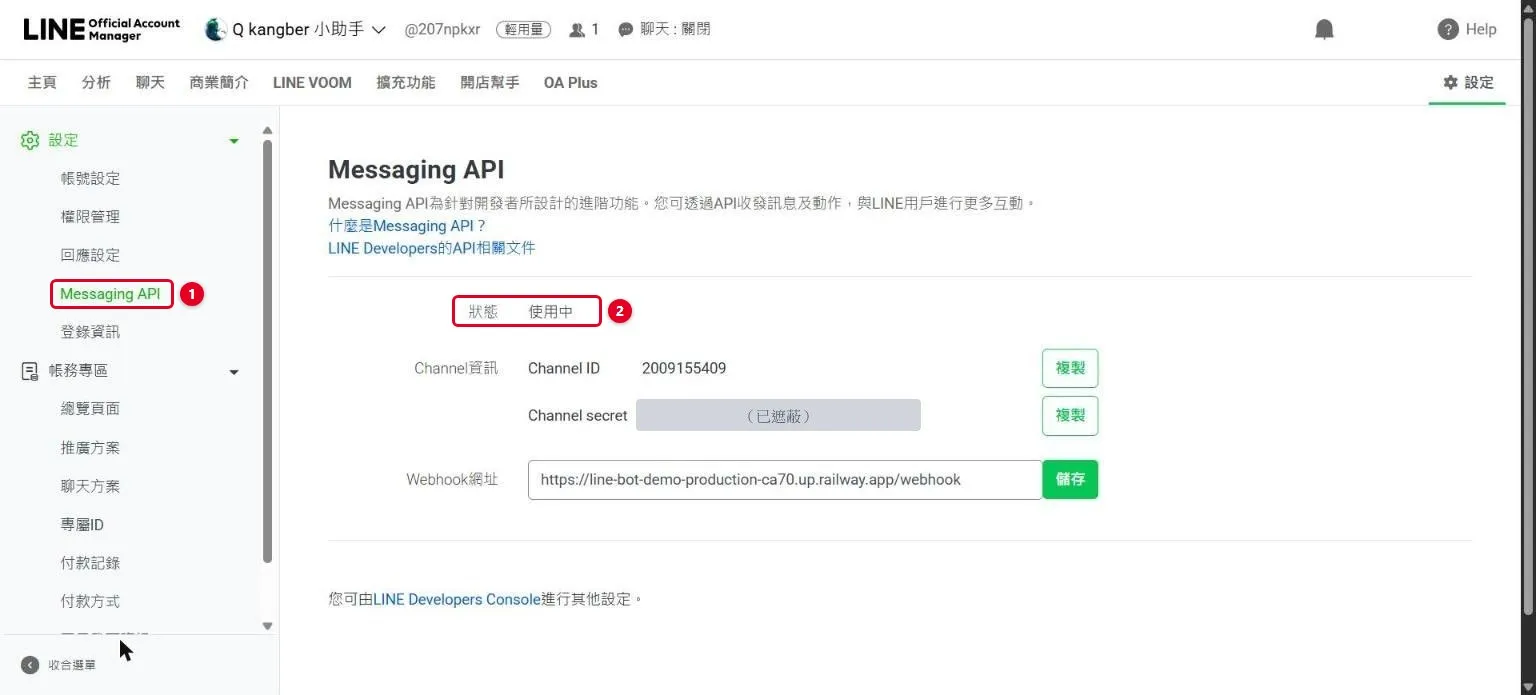Open 付款記錄 in the sidebar

pyautogui.click(x=90, y=563)
